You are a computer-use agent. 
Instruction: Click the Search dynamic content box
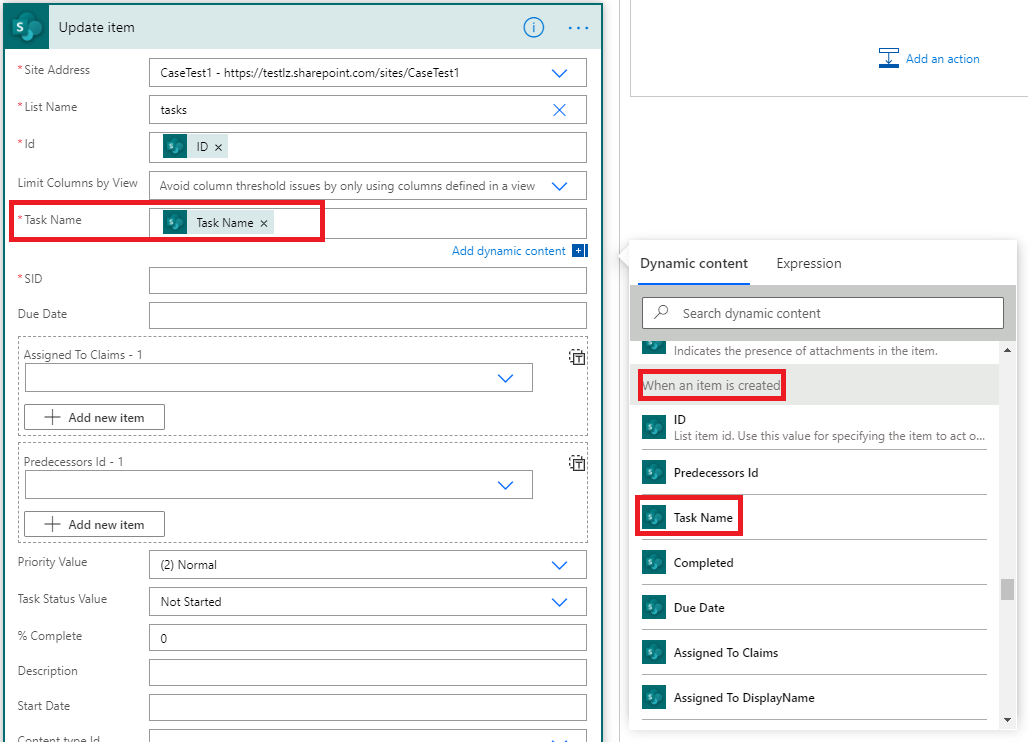click(823, 313)
